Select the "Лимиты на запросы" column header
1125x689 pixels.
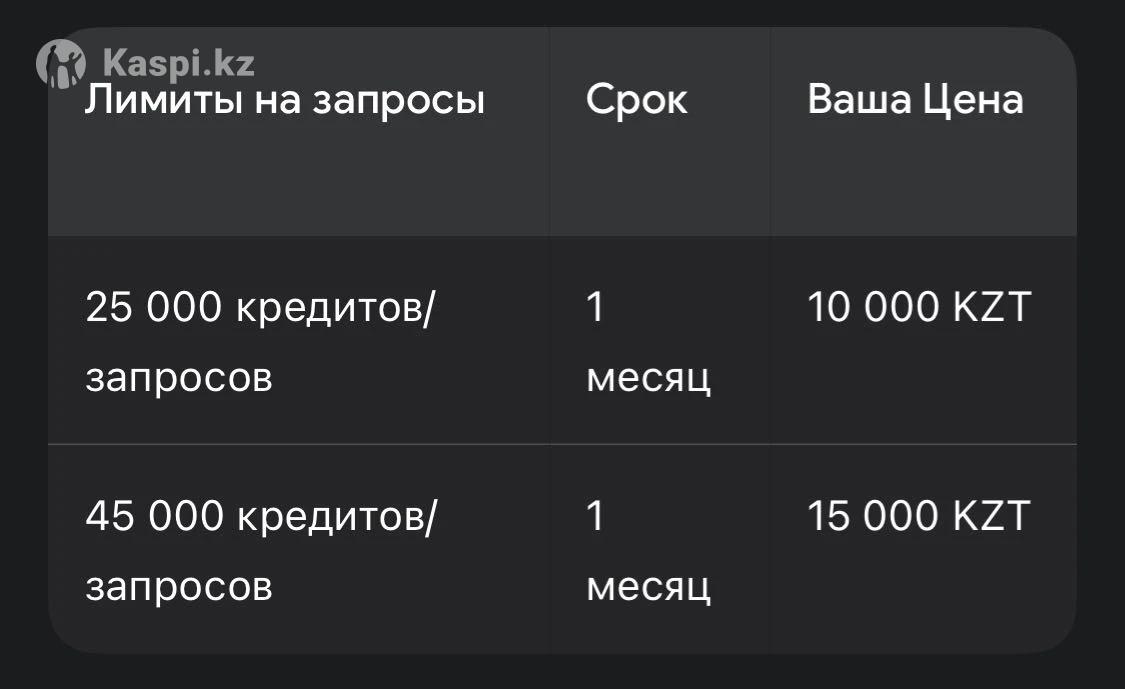pyautogui.click(x=285, y=100)
